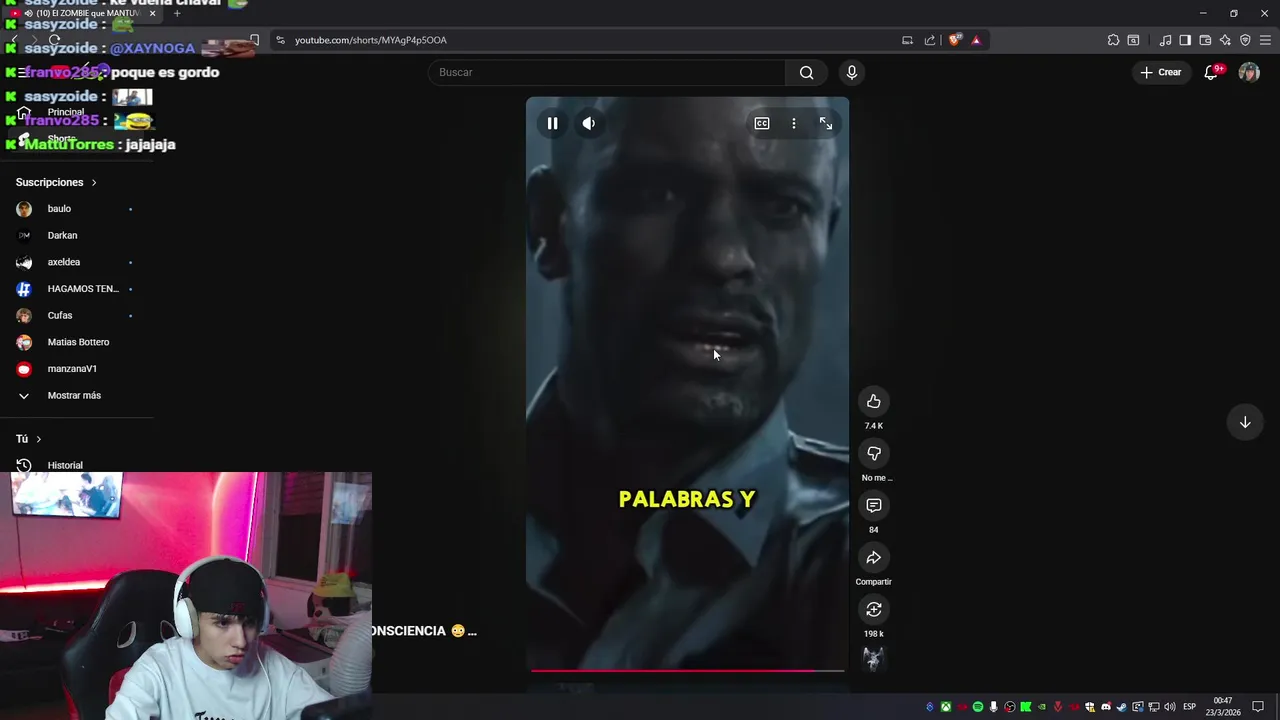The width and height of the screenshot is (1280, 720).
Task: Bookmark this page with bookmark icon
Action: [254, 40]
